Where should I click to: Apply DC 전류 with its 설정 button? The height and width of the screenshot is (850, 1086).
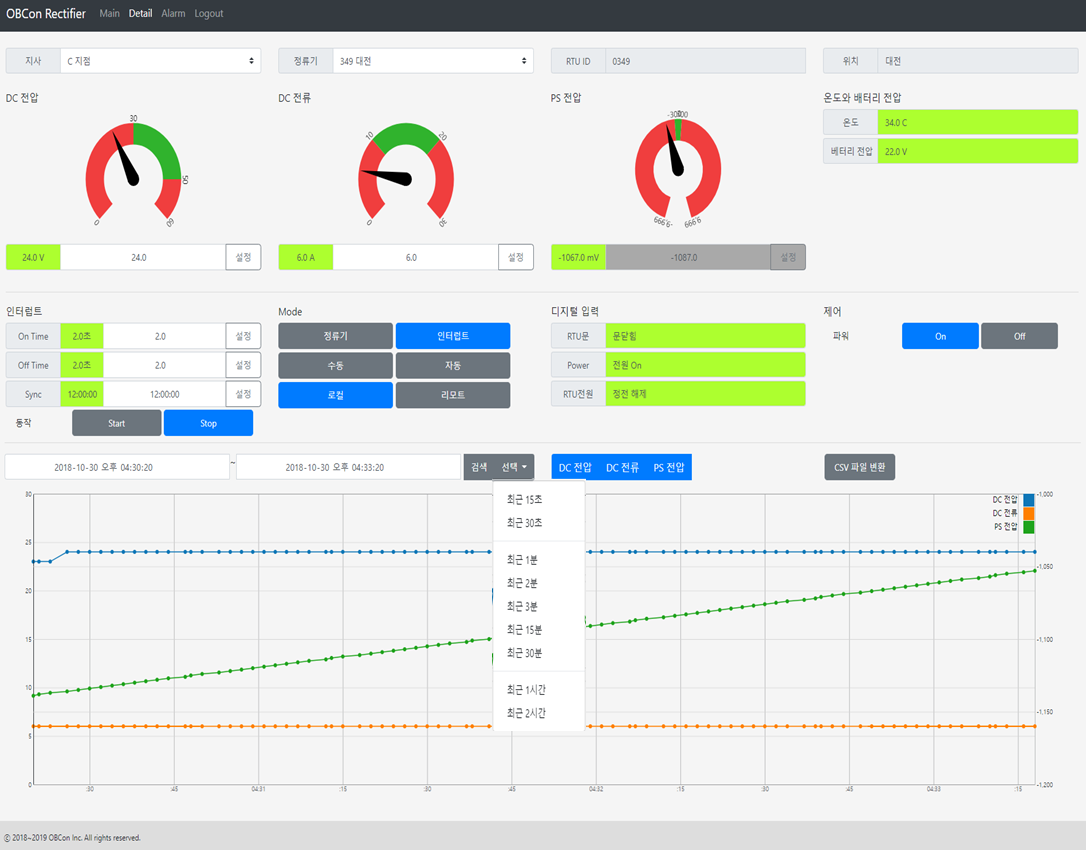point(516,257)
